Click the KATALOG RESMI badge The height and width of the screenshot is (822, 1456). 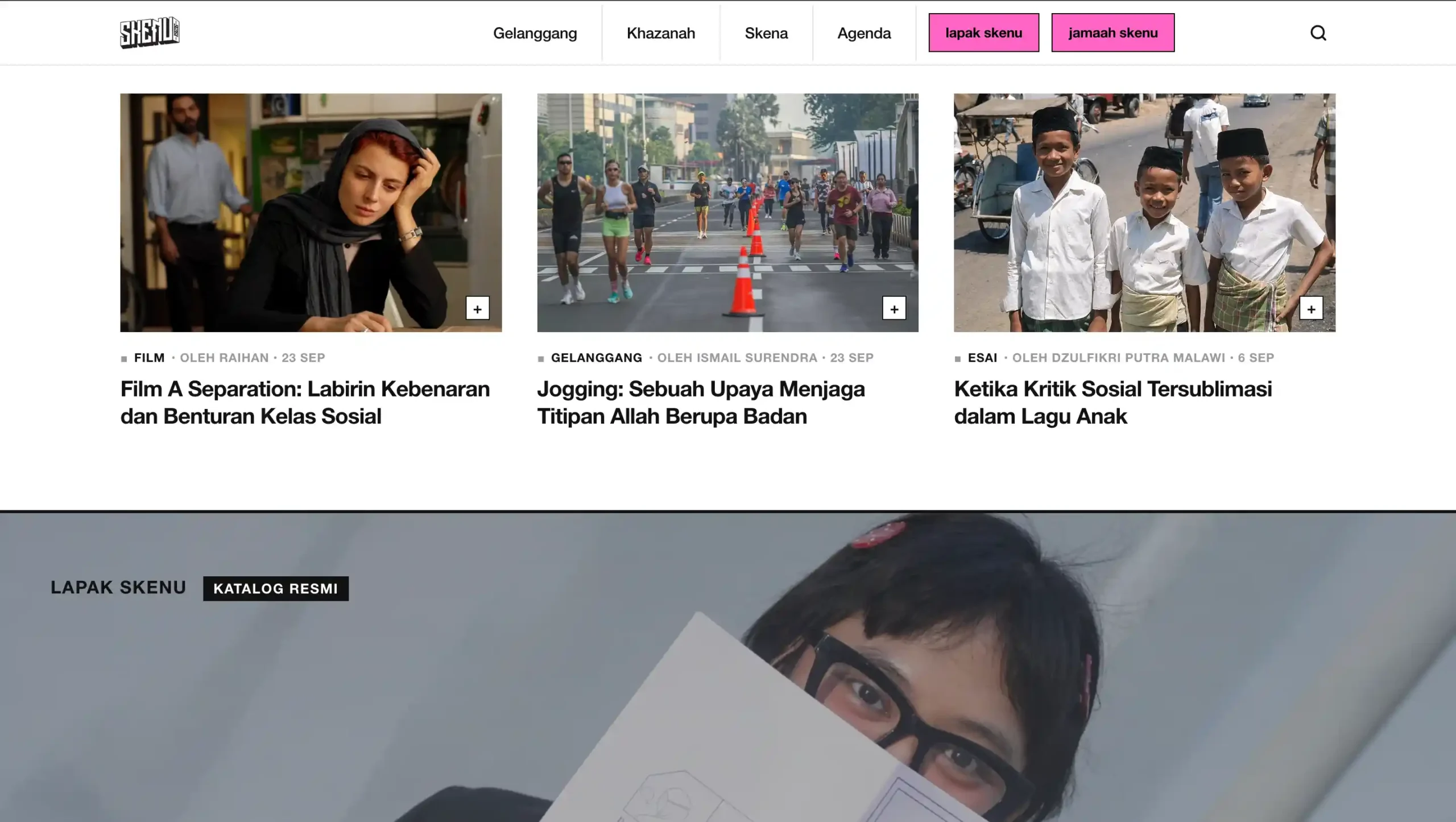point(275,588)
